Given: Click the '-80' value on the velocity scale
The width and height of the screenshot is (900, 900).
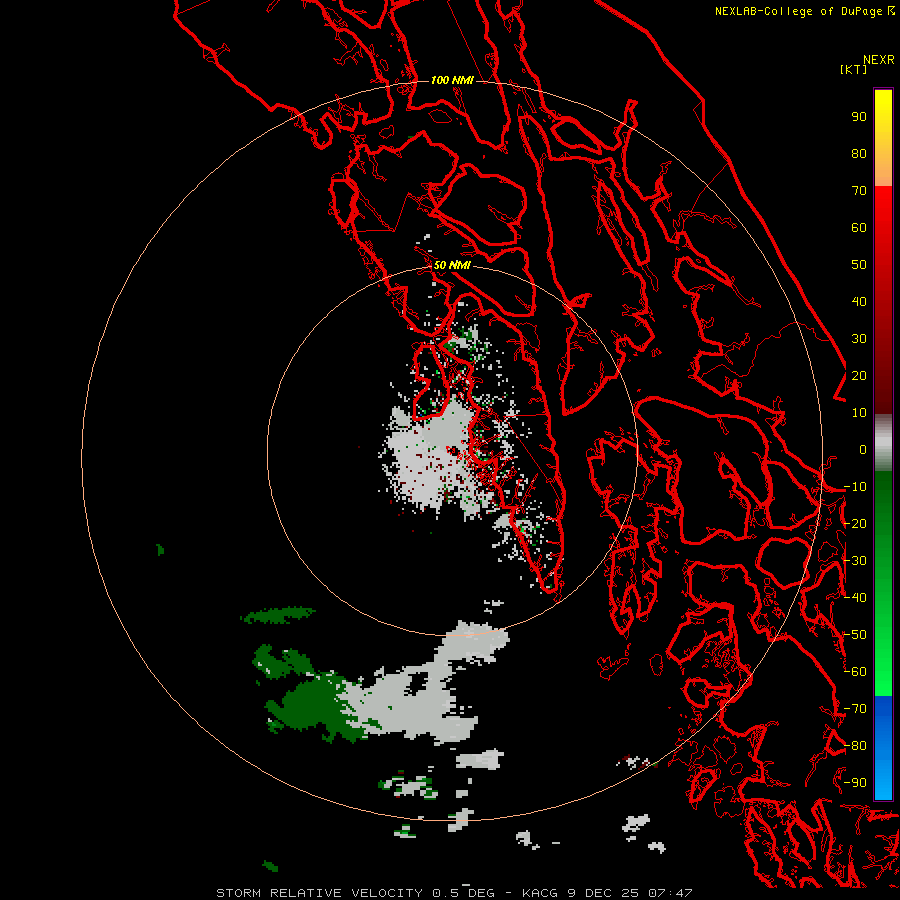Looking at the screenshot, I should click(855, 746).
